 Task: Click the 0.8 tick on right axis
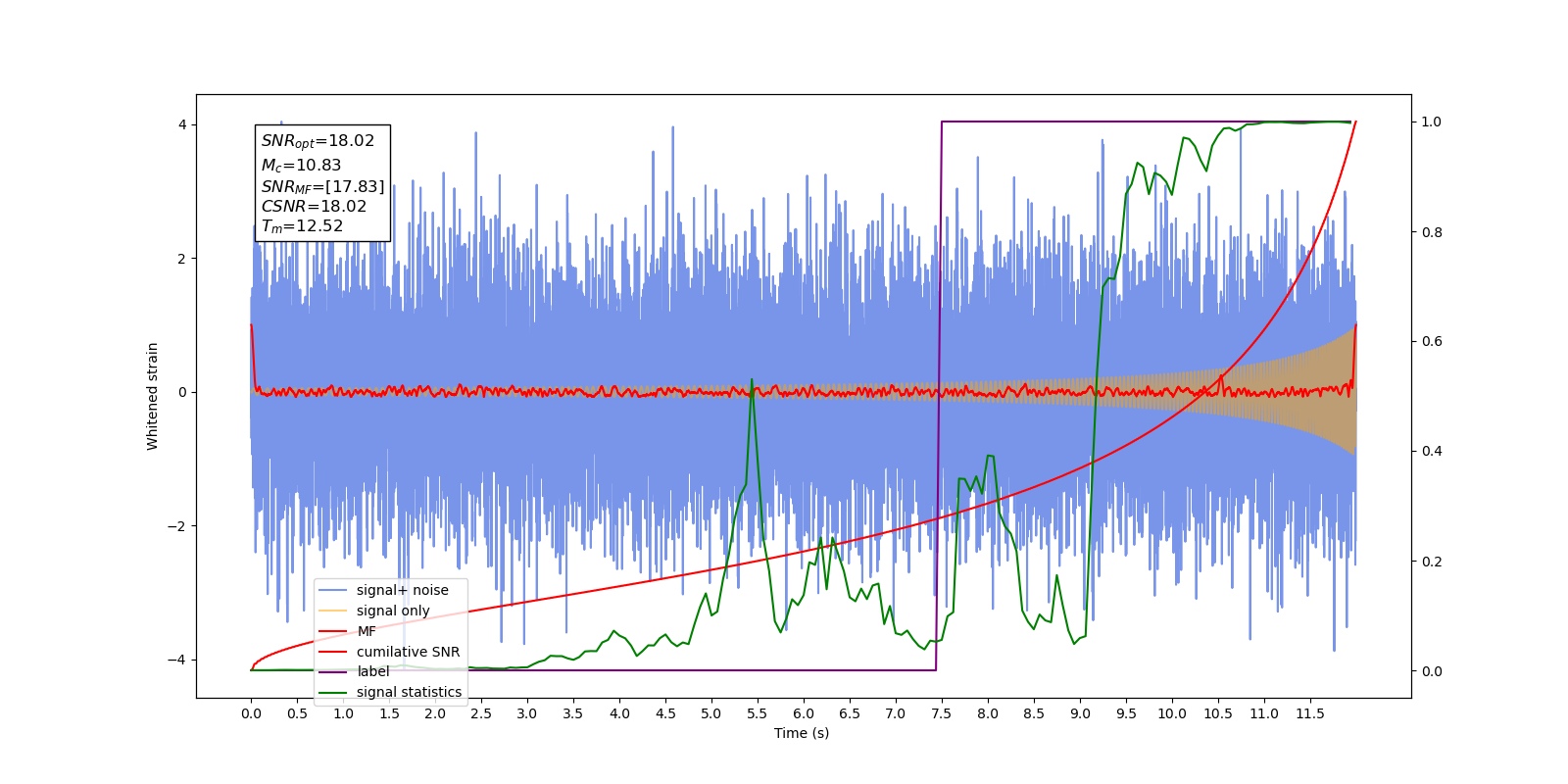1432,232
